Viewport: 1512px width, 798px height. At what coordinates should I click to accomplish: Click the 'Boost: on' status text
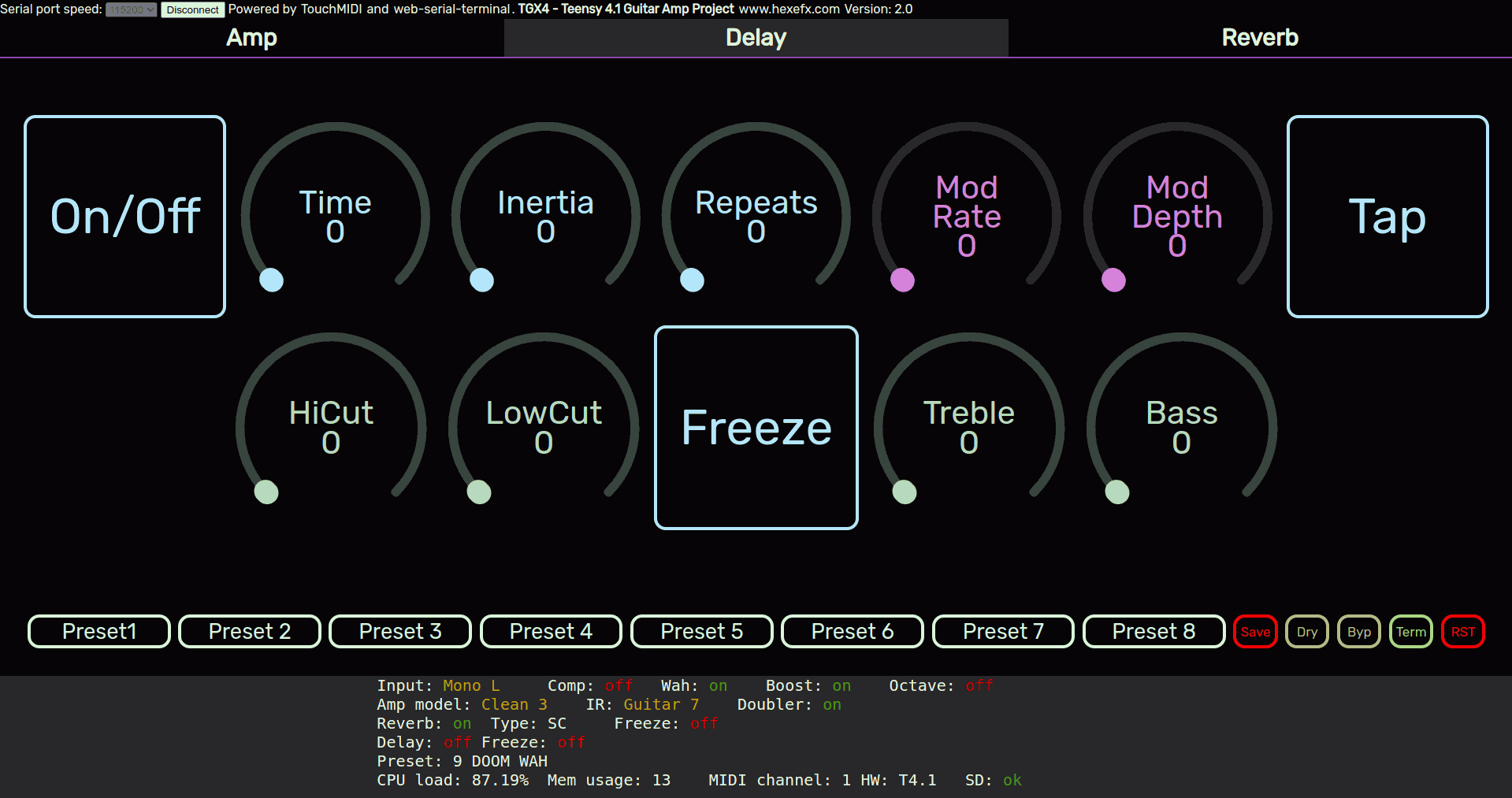[x=808, y=685]
